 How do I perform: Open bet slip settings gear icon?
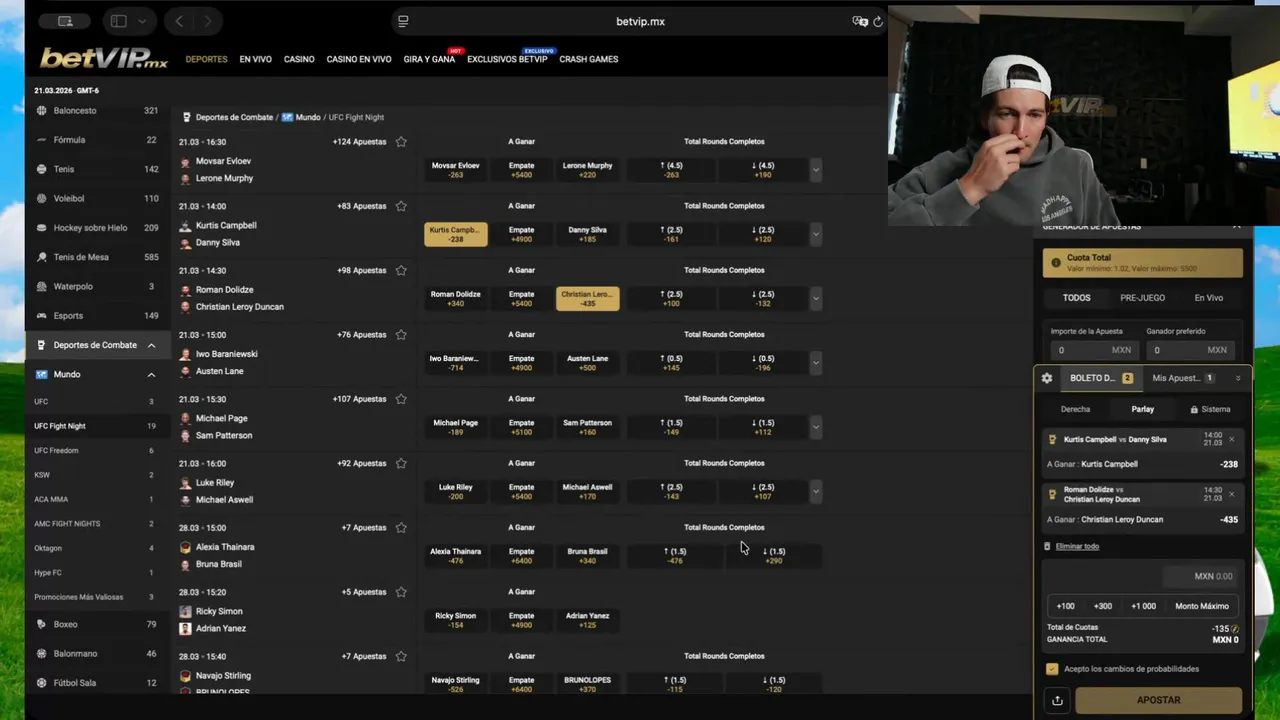pyautogui.click(x=1047, y=378)
